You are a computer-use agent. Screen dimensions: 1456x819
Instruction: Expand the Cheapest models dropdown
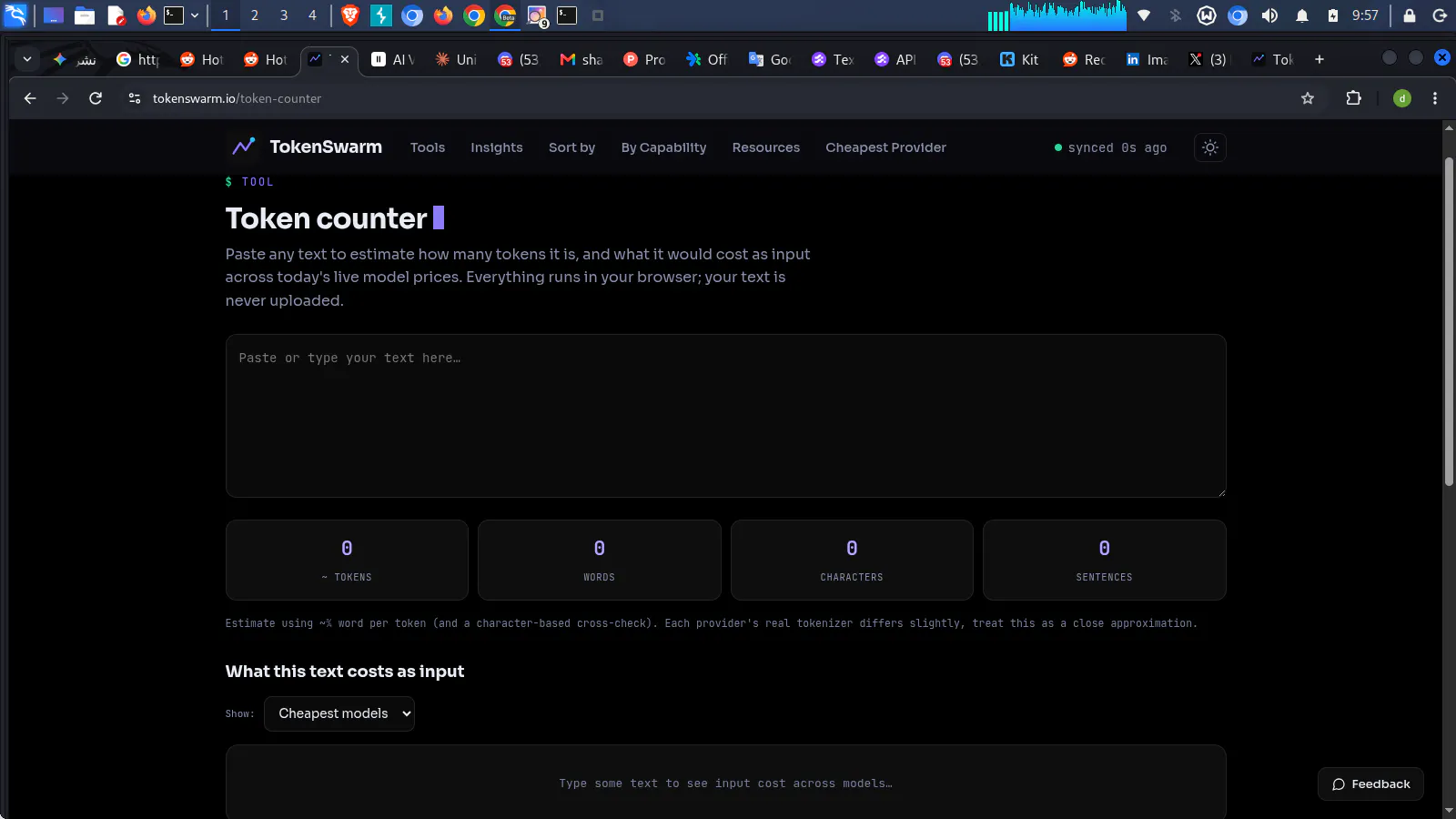click(339, 713)
